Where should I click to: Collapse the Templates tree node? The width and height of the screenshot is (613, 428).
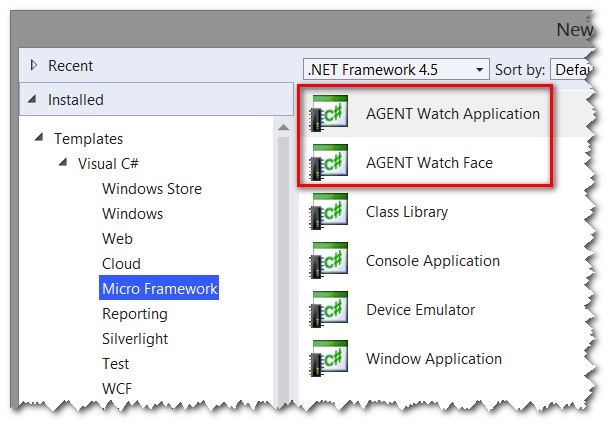[x=40, y=138]
